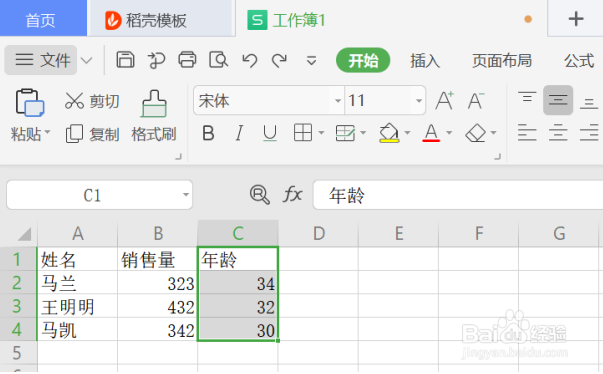
Task: Toggle middle vertical alignment
Action: (558, 100)
